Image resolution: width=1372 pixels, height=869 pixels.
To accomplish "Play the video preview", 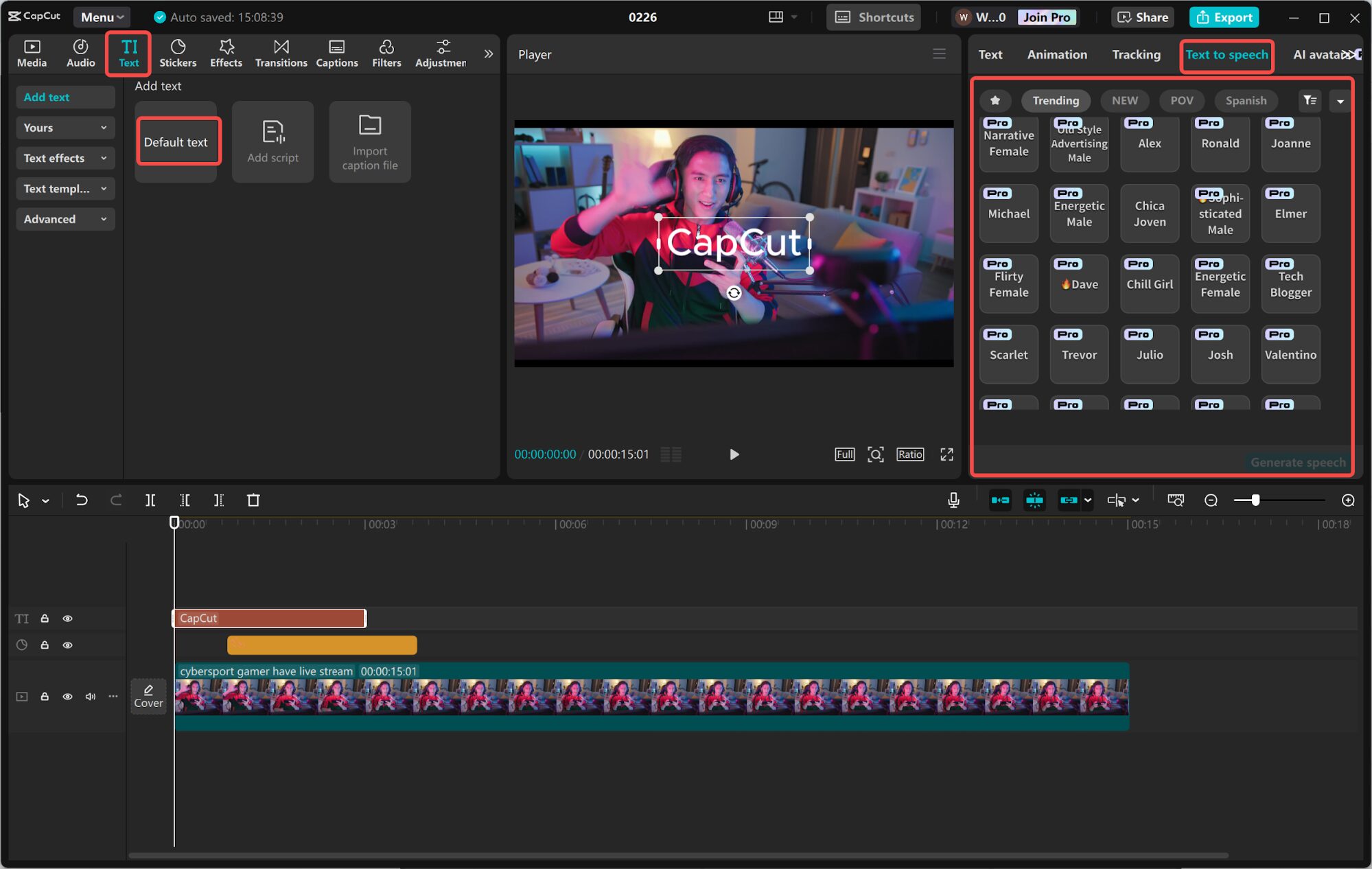I will (x=734, y=454).
